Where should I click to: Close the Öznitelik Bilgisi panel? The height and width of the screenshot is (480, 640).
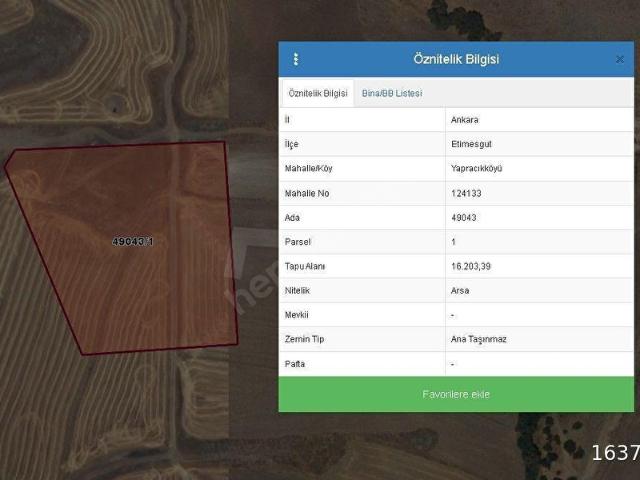click(x=619, y=59)
